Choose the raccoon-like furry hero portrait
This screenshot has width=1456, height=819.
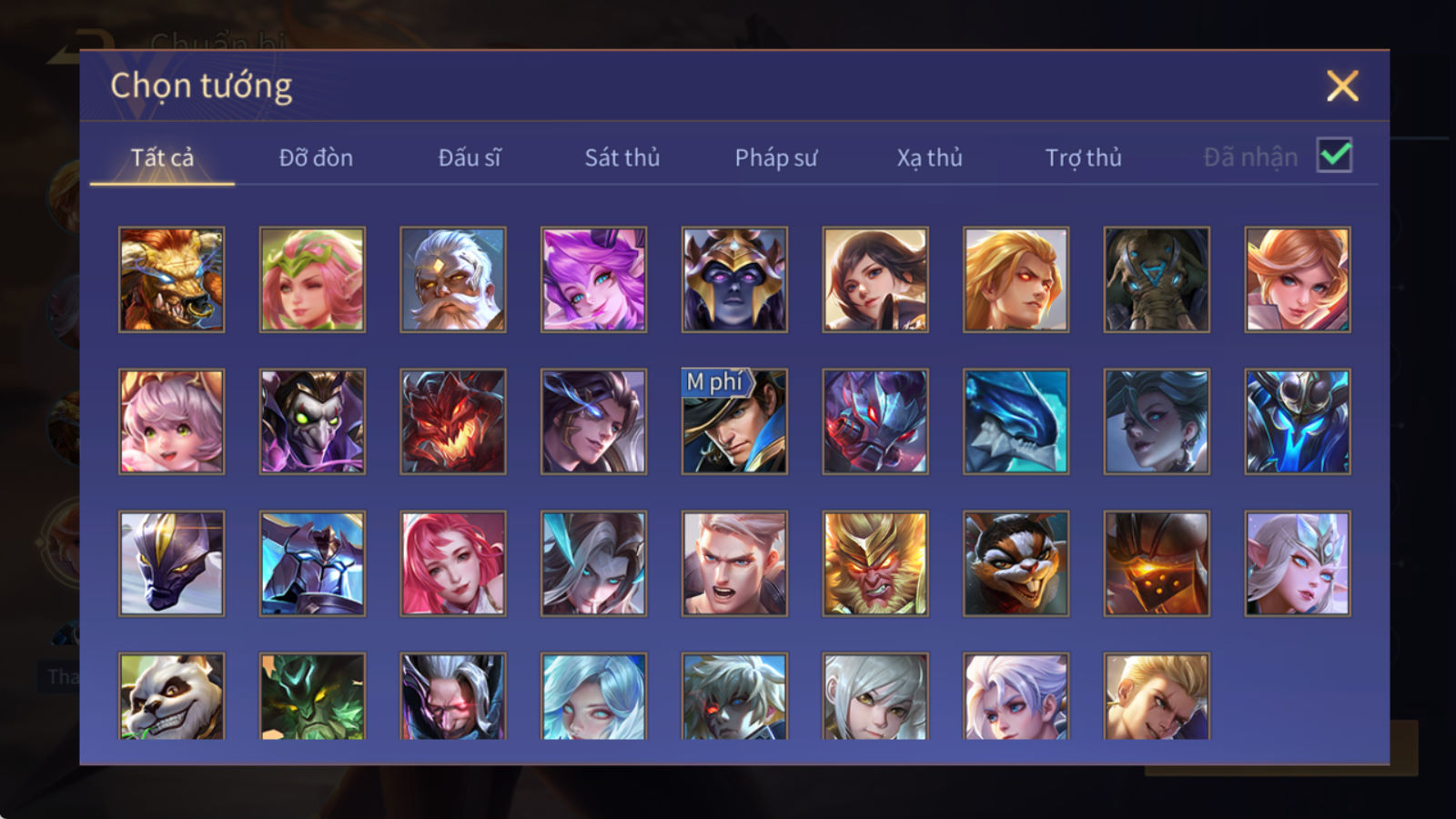coord(1016,563)
